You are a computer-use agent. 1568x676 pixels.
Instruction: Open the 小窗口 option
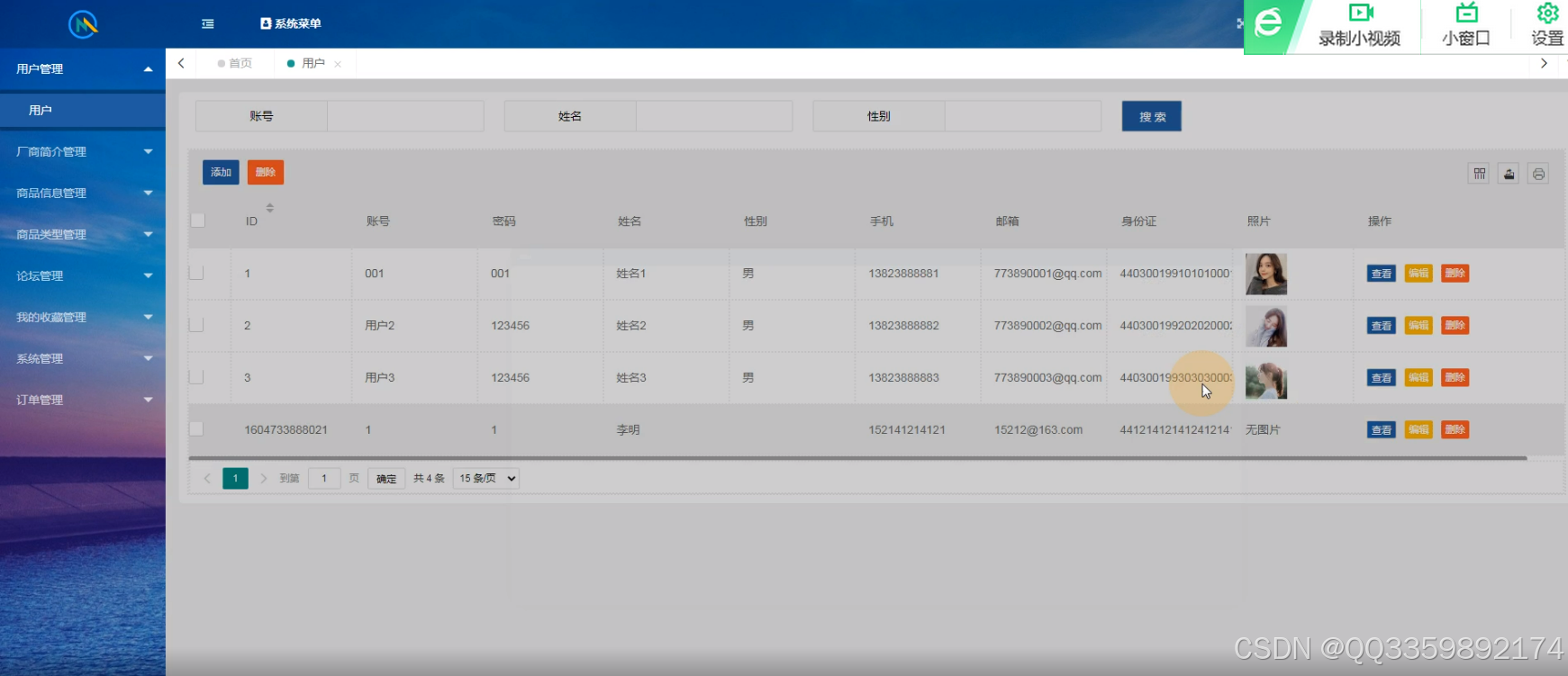tap(1466, 24)
